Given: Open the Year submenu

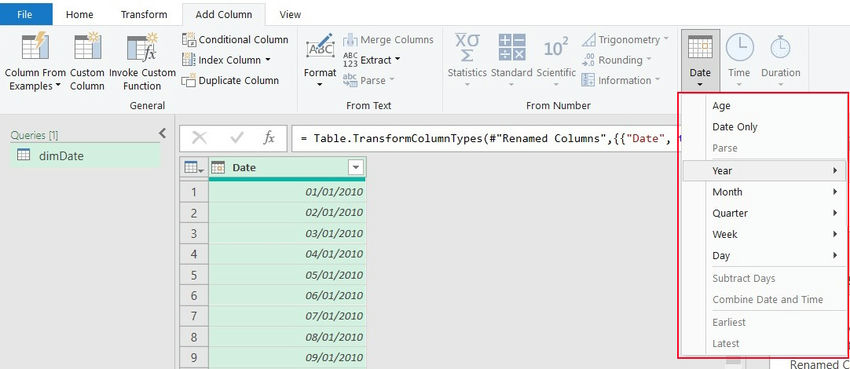Looking at the screenshot, I should 763,171.
